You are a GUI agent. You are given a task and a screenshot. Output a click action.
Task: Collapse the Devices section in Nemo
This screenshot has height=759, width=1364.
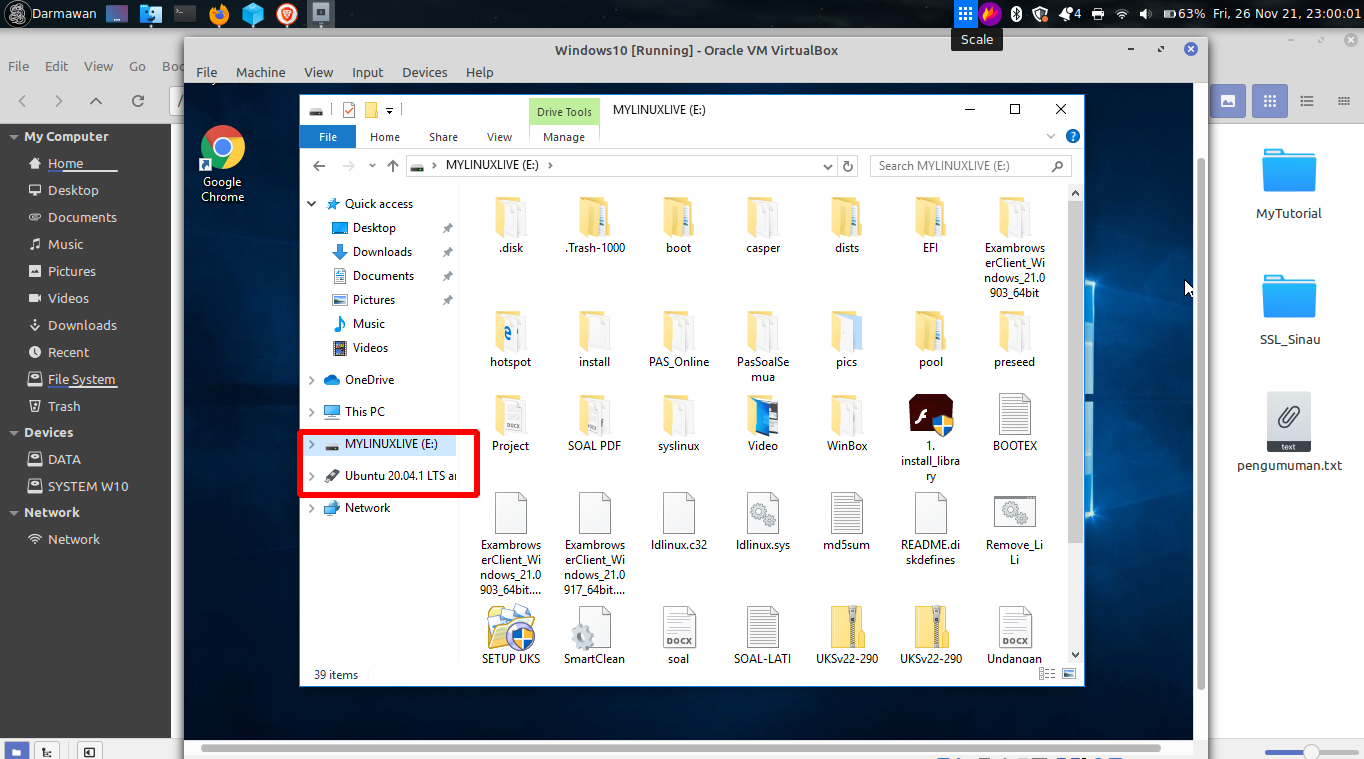pos(13,433)
